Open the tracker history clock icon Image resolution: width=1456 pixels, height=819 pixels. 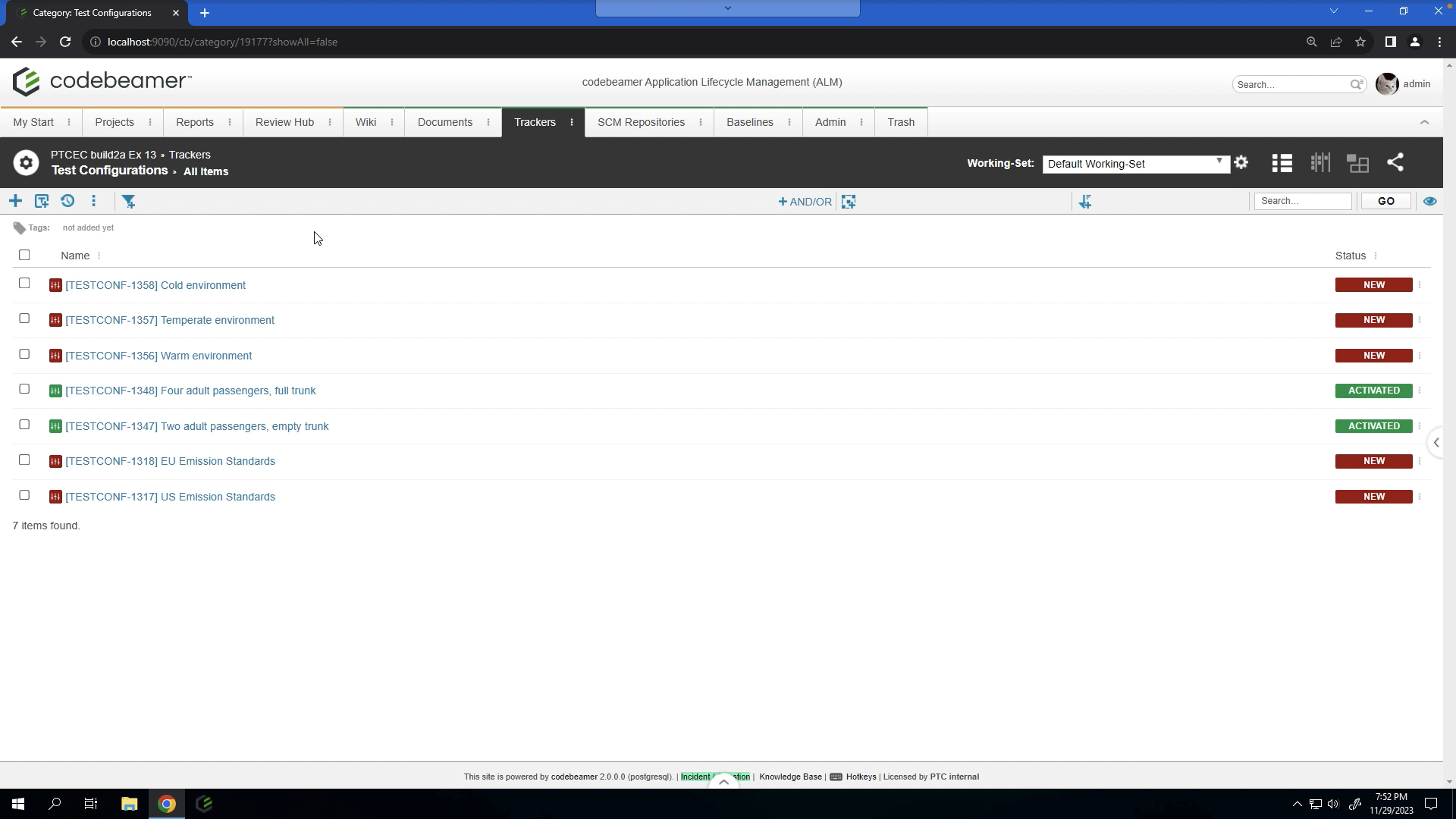67,201
